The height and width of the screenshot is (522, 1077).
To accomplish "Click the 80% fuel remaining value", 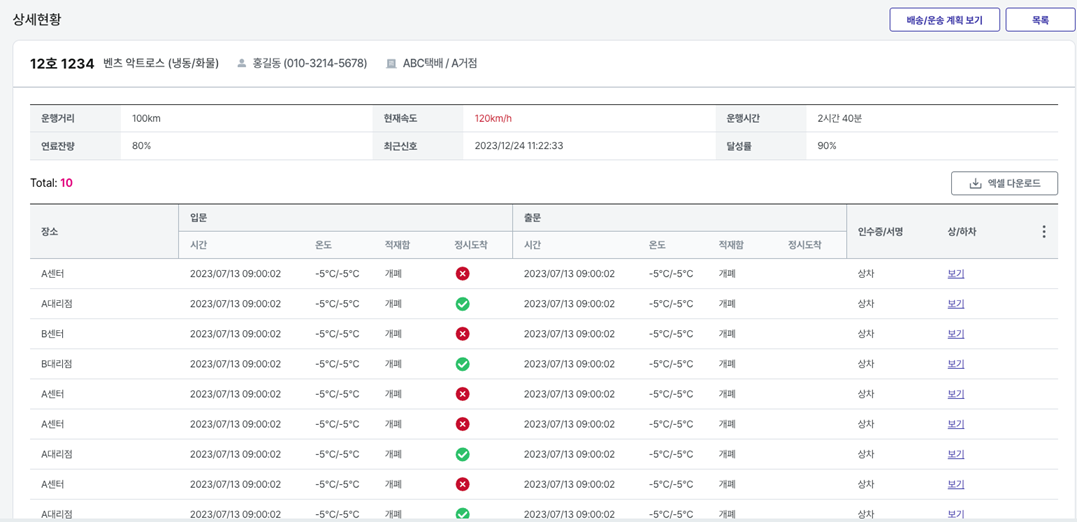I will (141, 146).
